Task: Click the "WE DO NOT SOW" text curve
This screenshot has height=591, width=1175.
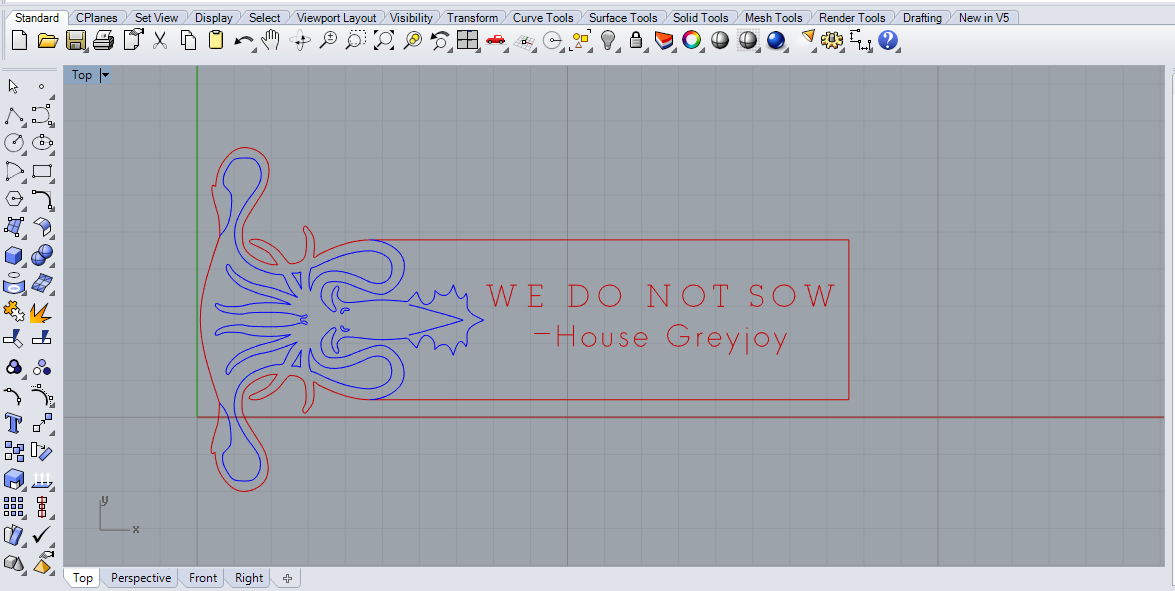Action: coord(661,296)
